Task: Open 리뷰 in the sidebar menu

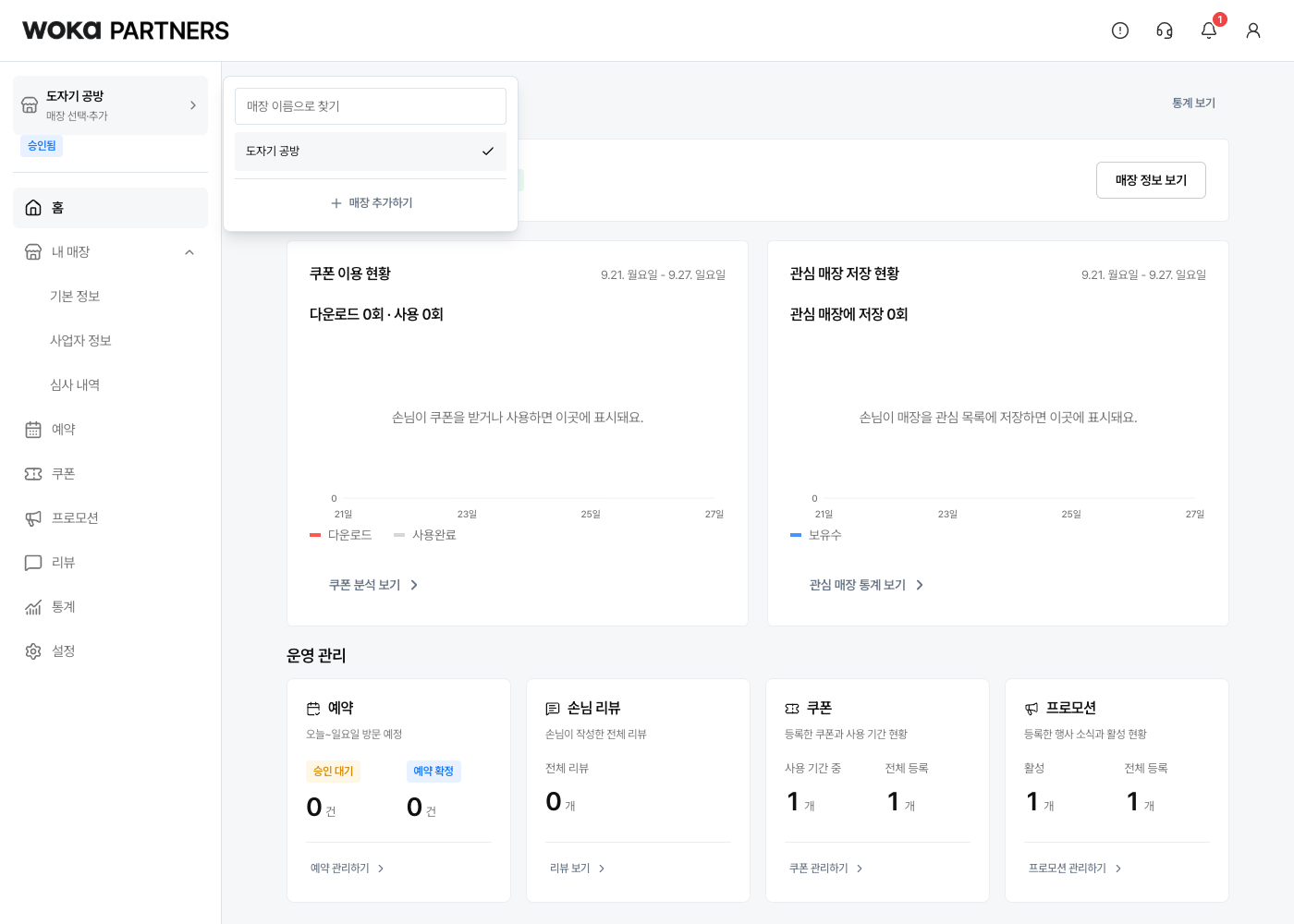Action: coord(110,563)
